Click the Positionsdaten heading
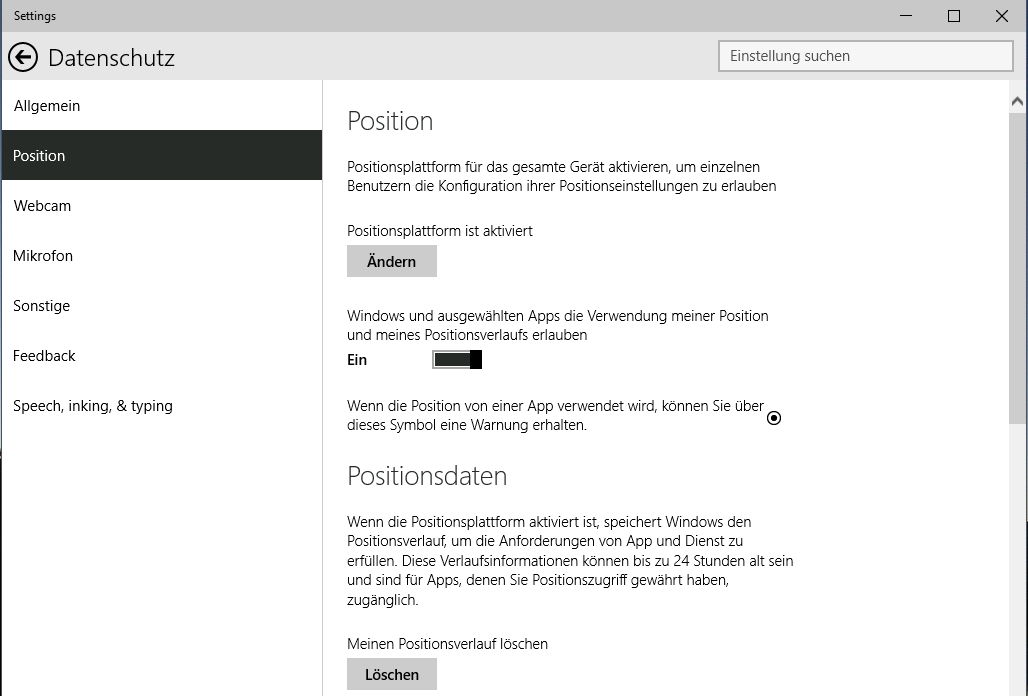Viewport: 1028px width, 696px height. 427,476
